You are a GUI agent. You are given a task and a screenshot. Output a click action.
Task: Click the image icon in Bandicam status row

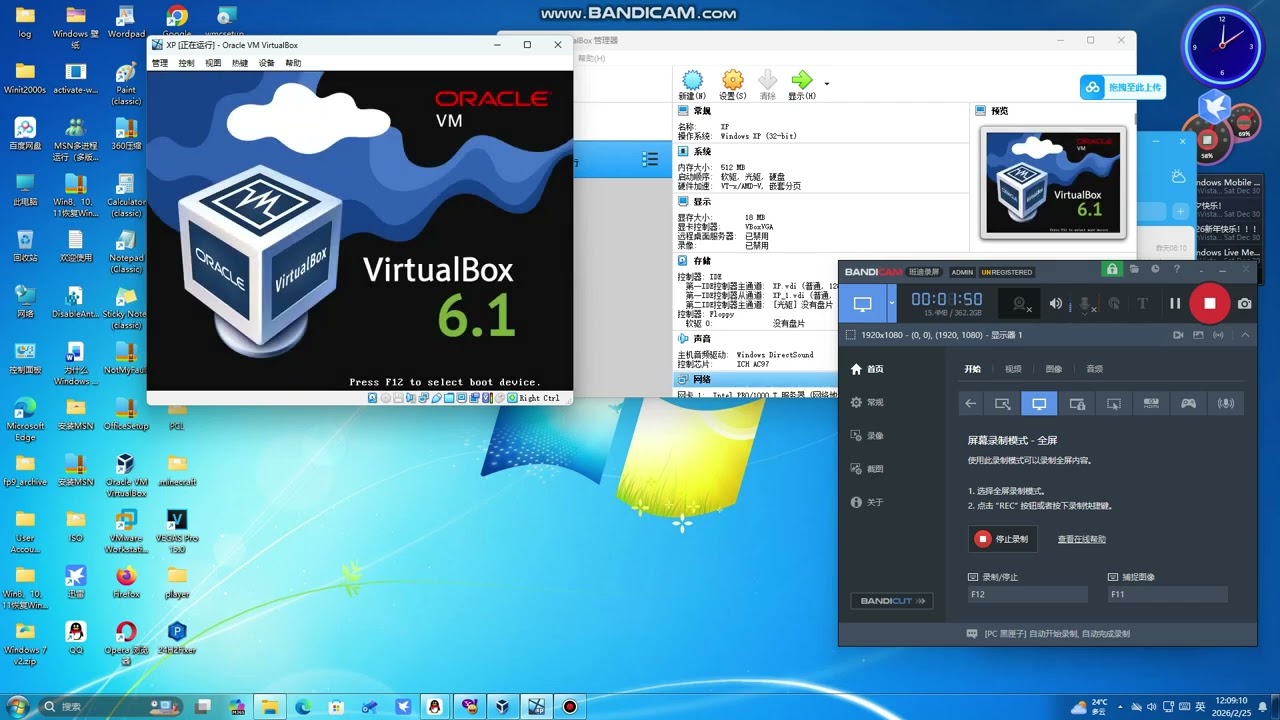click(x=1199, y=335)
